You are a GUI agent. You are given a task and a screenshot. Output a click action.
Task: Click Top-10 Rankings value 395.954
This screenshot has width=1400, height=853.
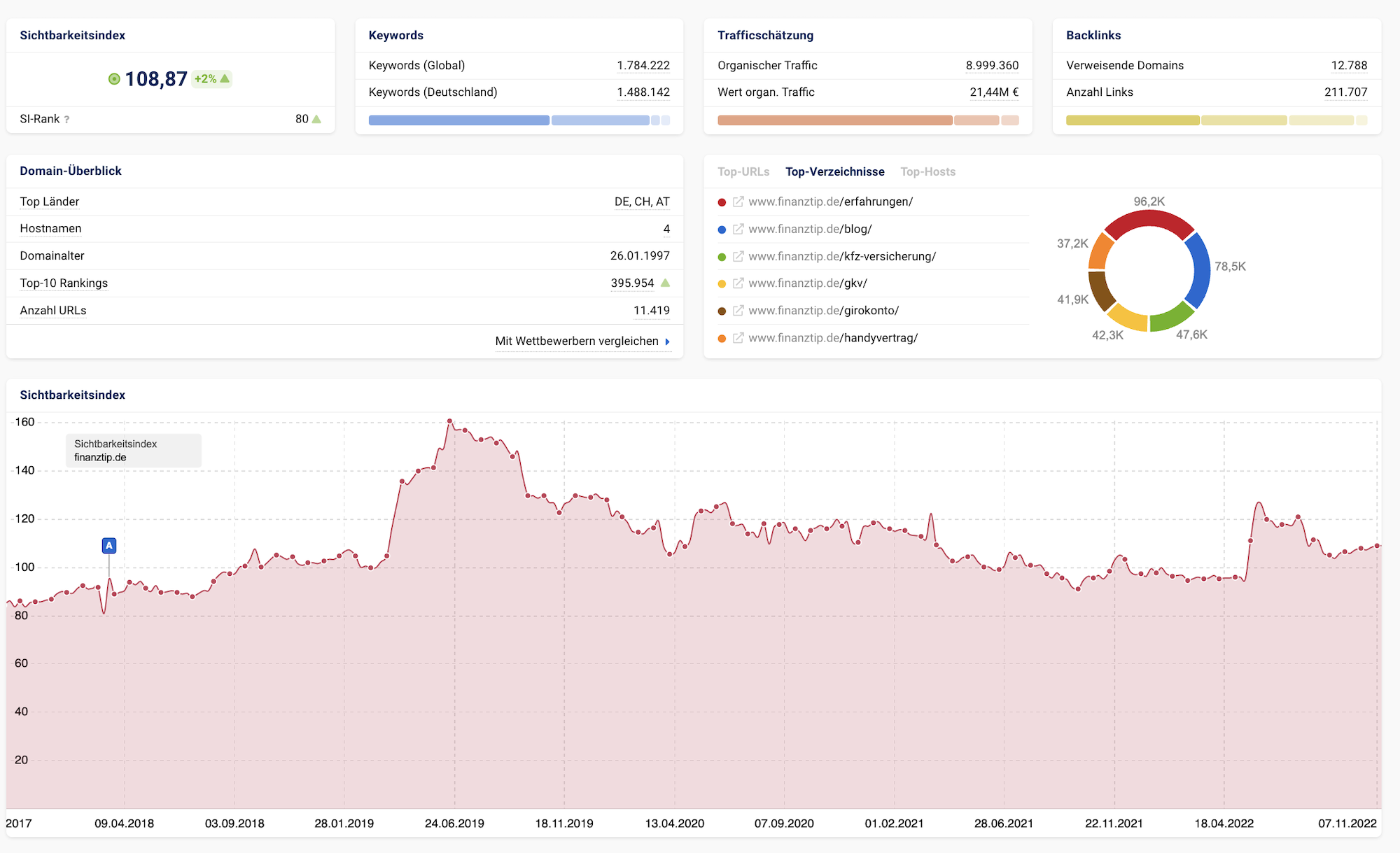click(x=632, y=283)
